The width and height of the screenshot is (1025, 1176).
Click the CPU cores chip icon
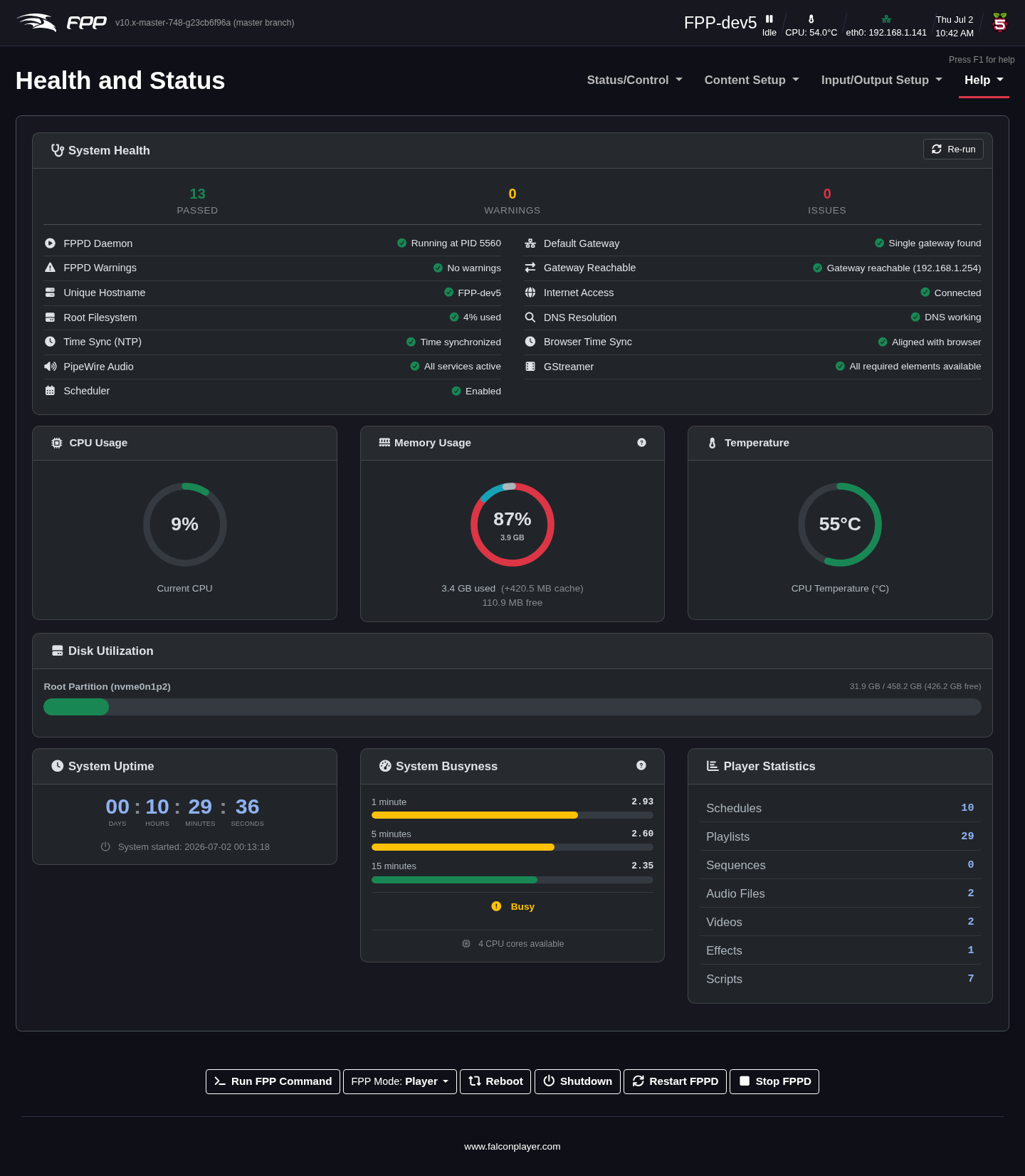[x=466, y=944]
